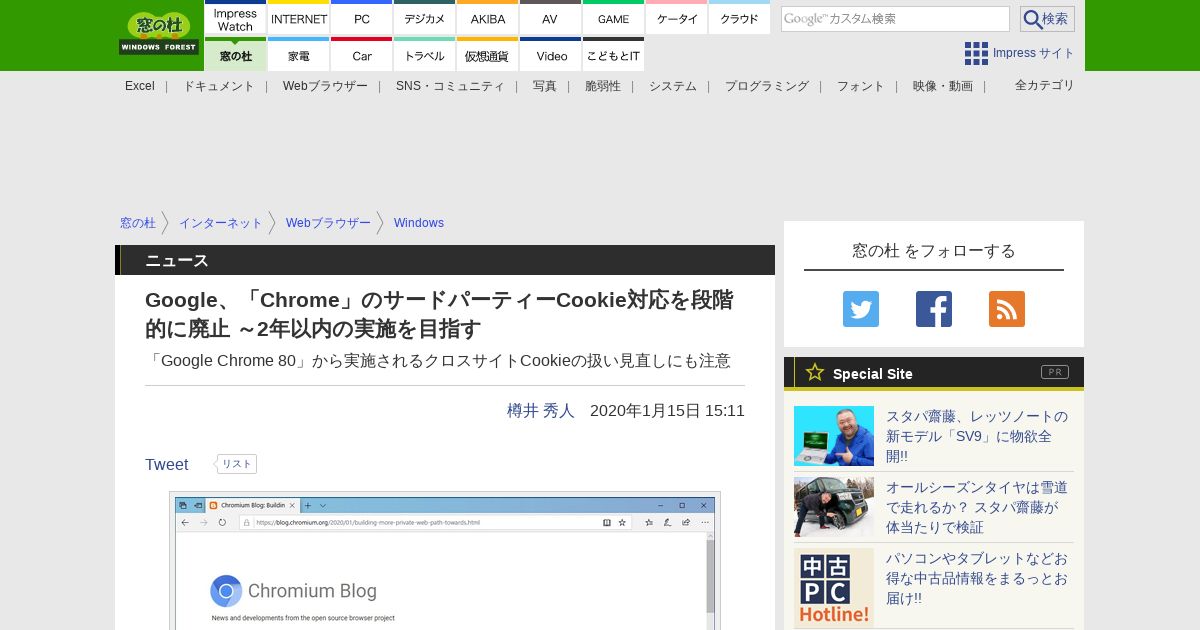
Task: Open the AKIBA tab
Action: coord(488,18)
